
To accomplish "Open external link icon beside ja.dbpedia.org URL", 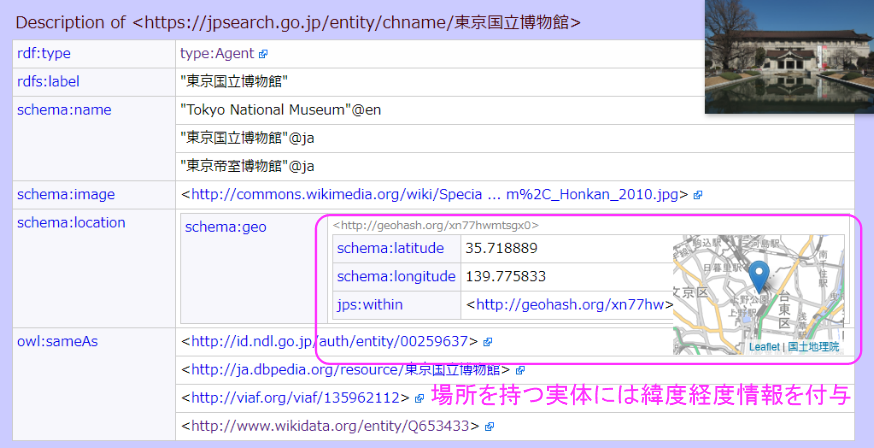I will point(520,371).
